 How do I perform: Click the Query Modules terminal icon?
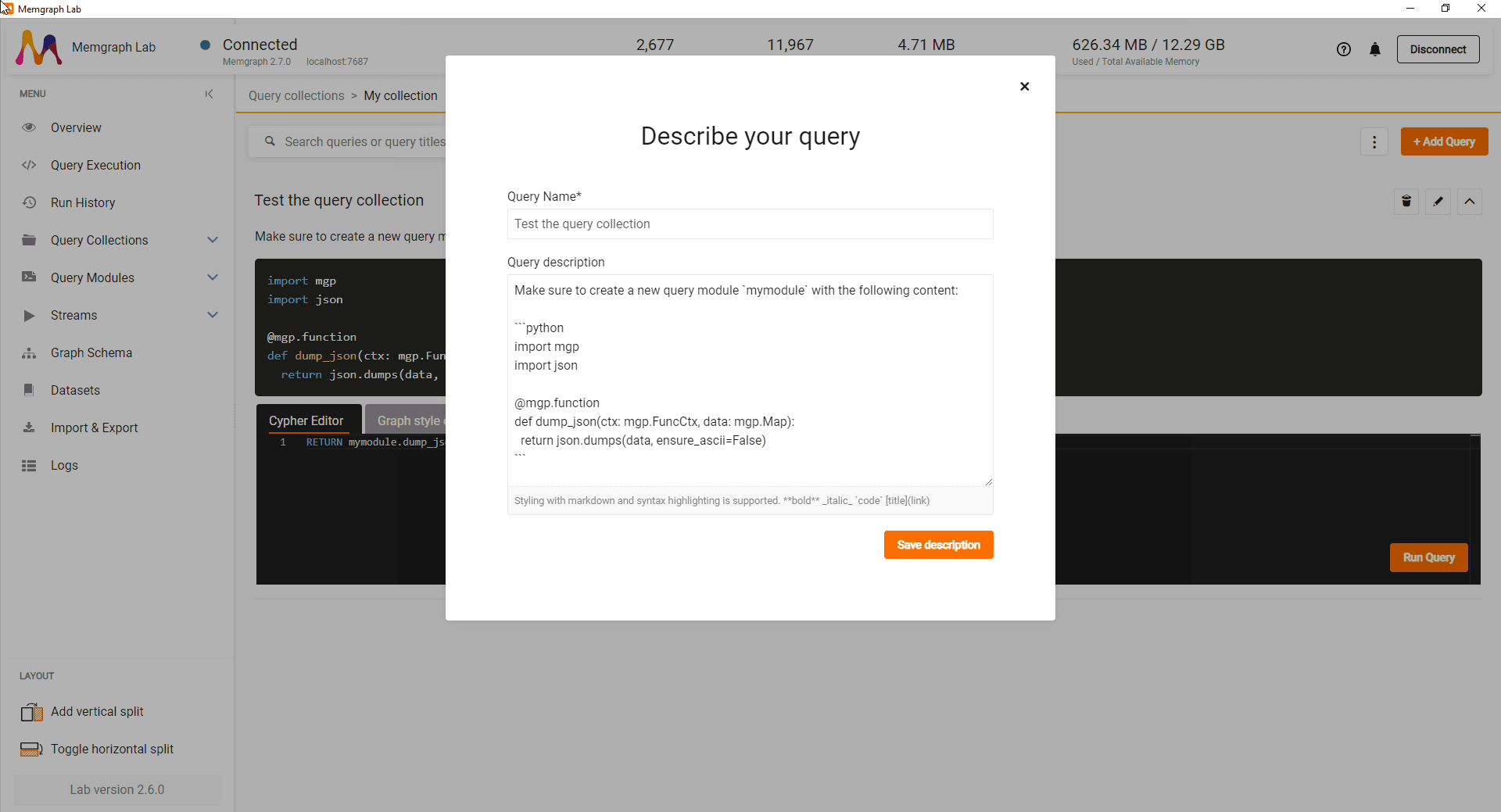(29, 277)
